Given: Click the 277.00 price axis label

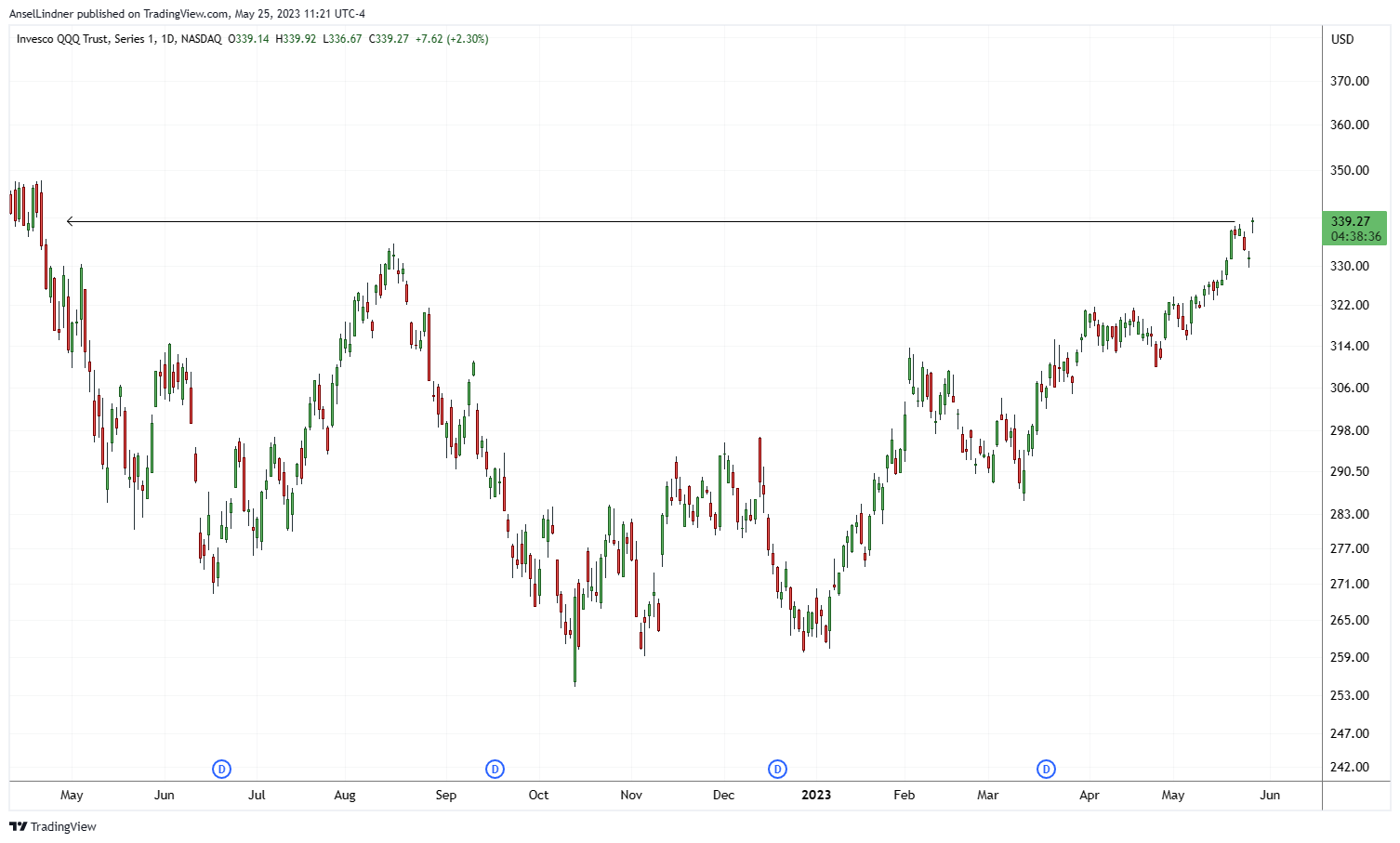Looking at the screenshot, I should click(1350, 548).
